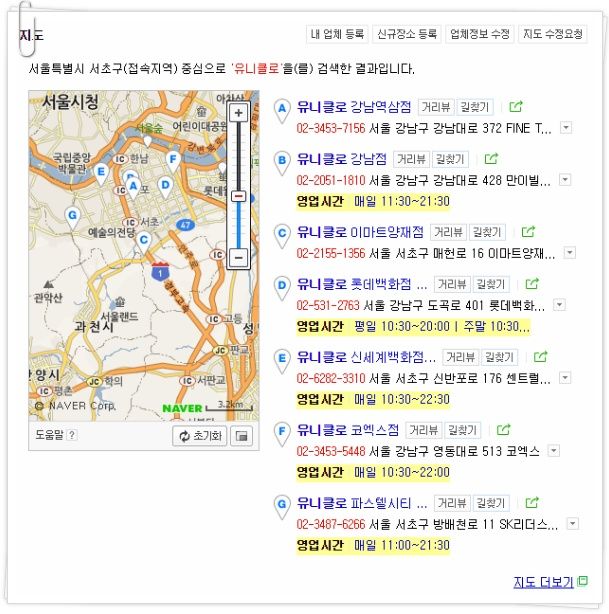609x614 pixels.
Task: Open 거리뷰 for 이마트양재점
Action: pos(448,232)
